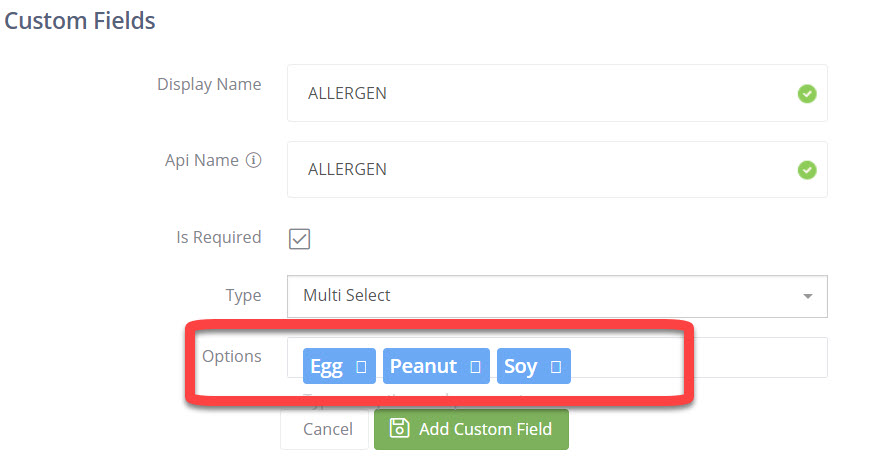This screenshot has height=464, width=879.
Task: Select the Peanut option chip
Action: point(423,367)
